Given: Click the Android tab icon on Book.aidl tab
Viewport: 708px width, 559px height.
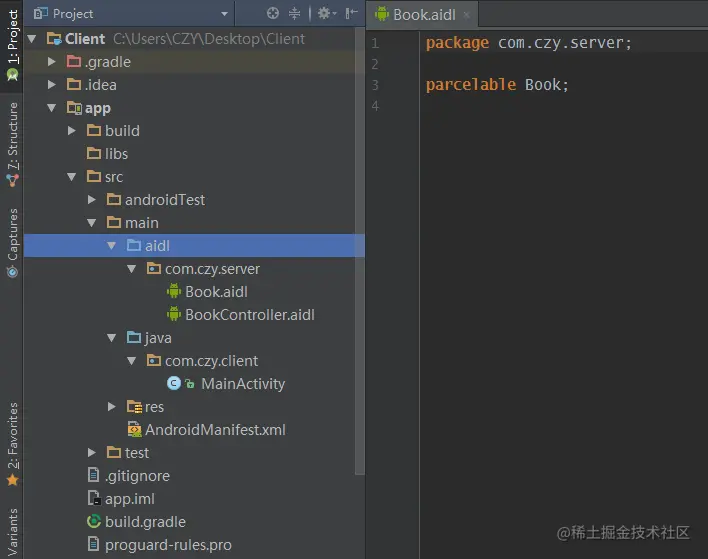Looking at the screenshot, I should (382, 14).
